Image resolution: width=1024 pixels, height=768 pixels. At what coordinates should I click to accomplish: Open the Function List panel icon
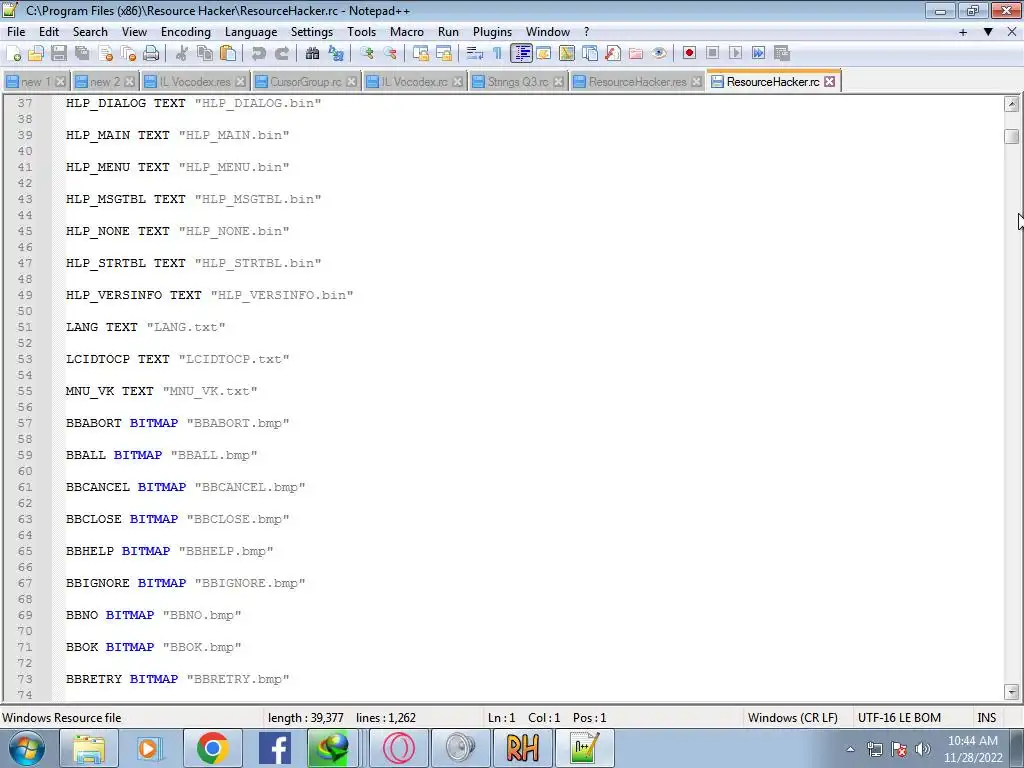tap(613, 54)
